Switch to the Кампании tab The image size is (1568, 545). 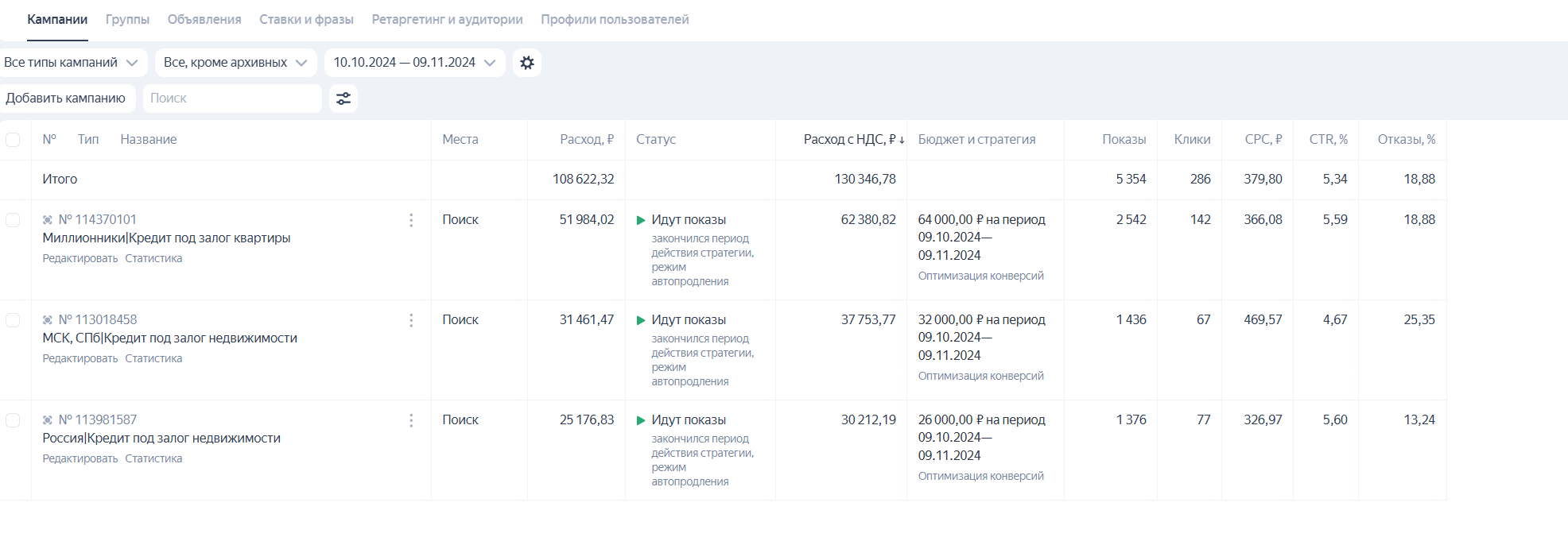tap(57, 20)
